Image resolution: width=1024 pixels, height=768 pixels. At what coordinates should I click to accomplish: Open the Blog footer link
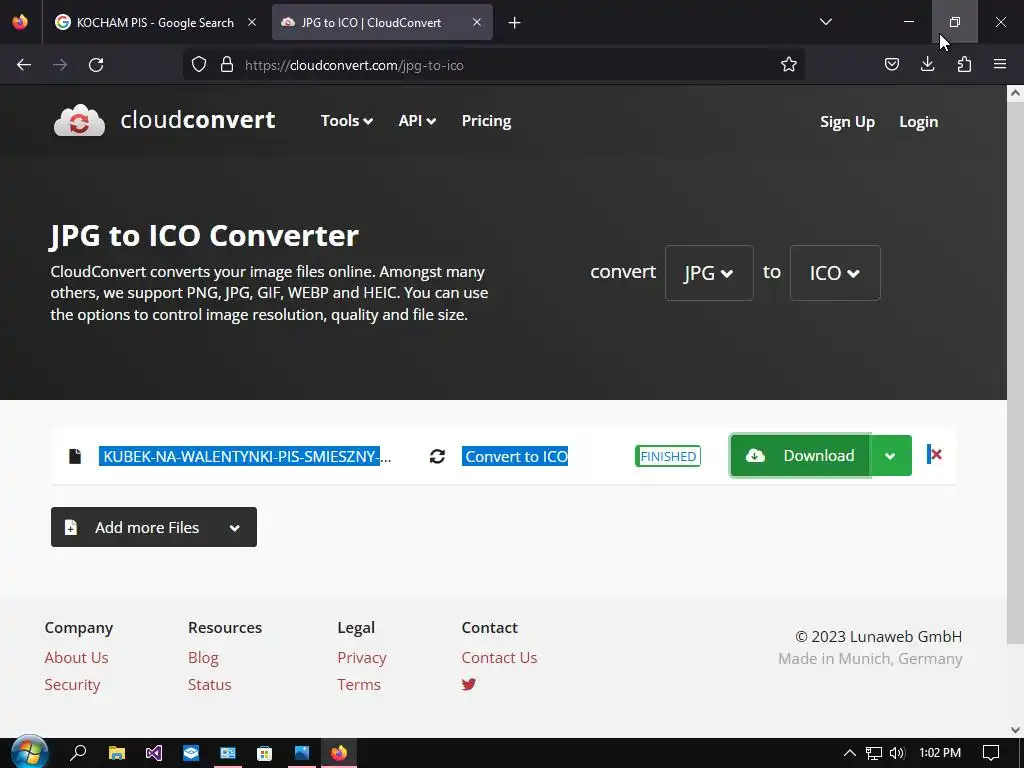[203, 658]
